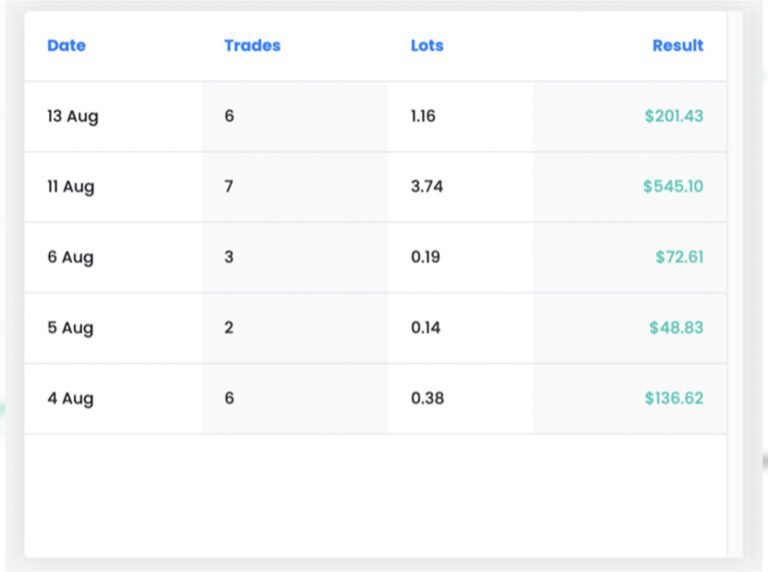Open the 6 Aug row
Viewport: 768px width, 572px height.
(70, 257)
